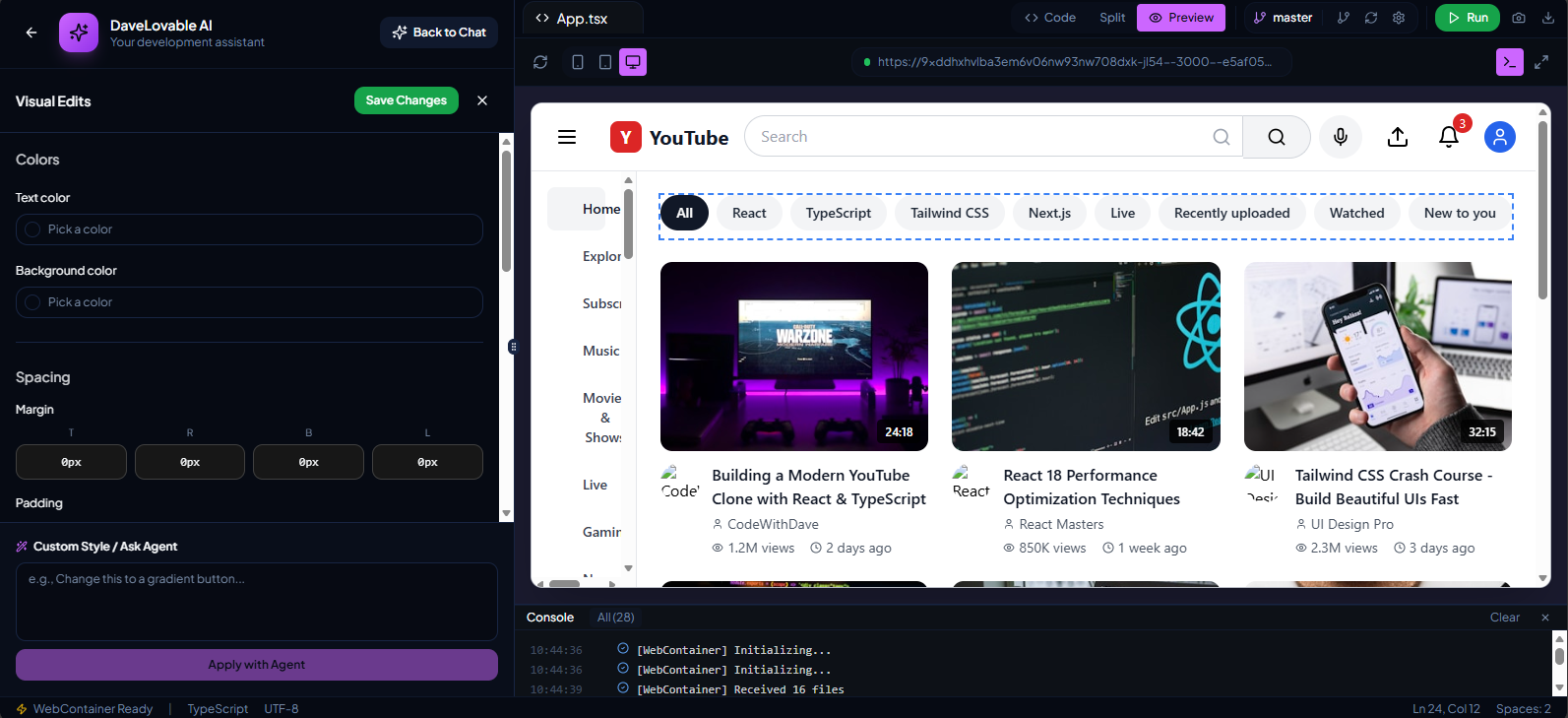Viewport: 1568px width, 718px height.
Task: Click the DaveLovable AI sparkle logo
Action: [79, 33]
